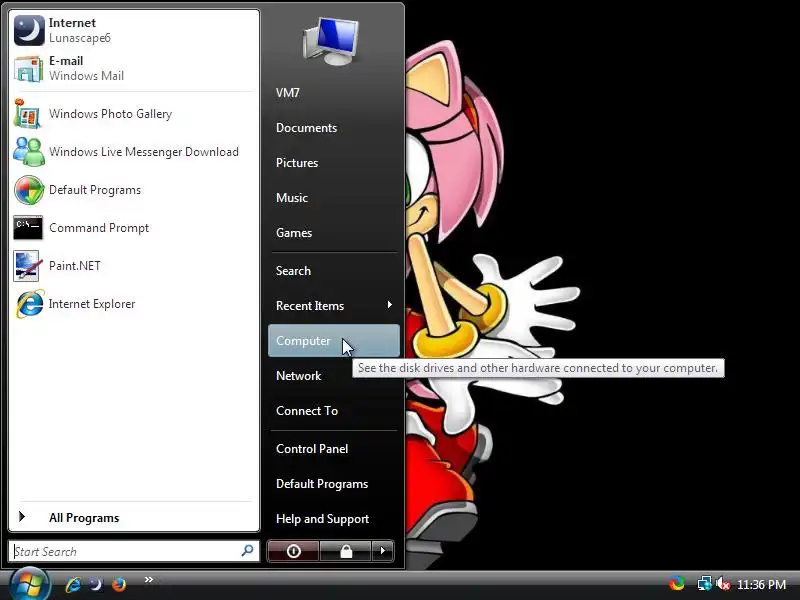Click the network status tray icon

pyautogui.click(x=705, y=583)
